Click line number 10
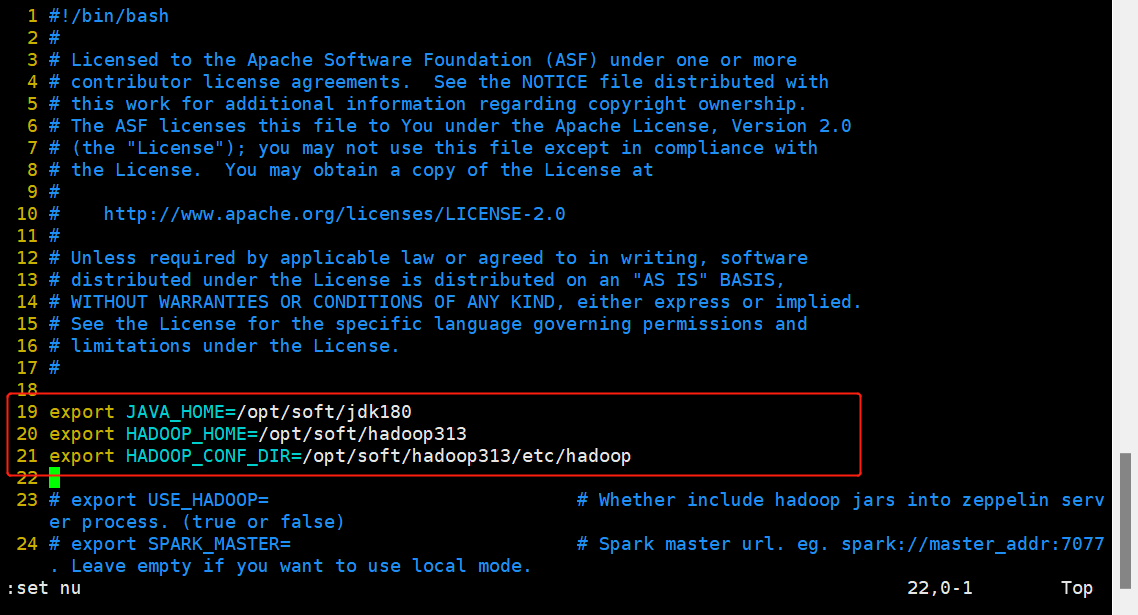Viewport: 1138px width, 615px height. tap(27, 214)
